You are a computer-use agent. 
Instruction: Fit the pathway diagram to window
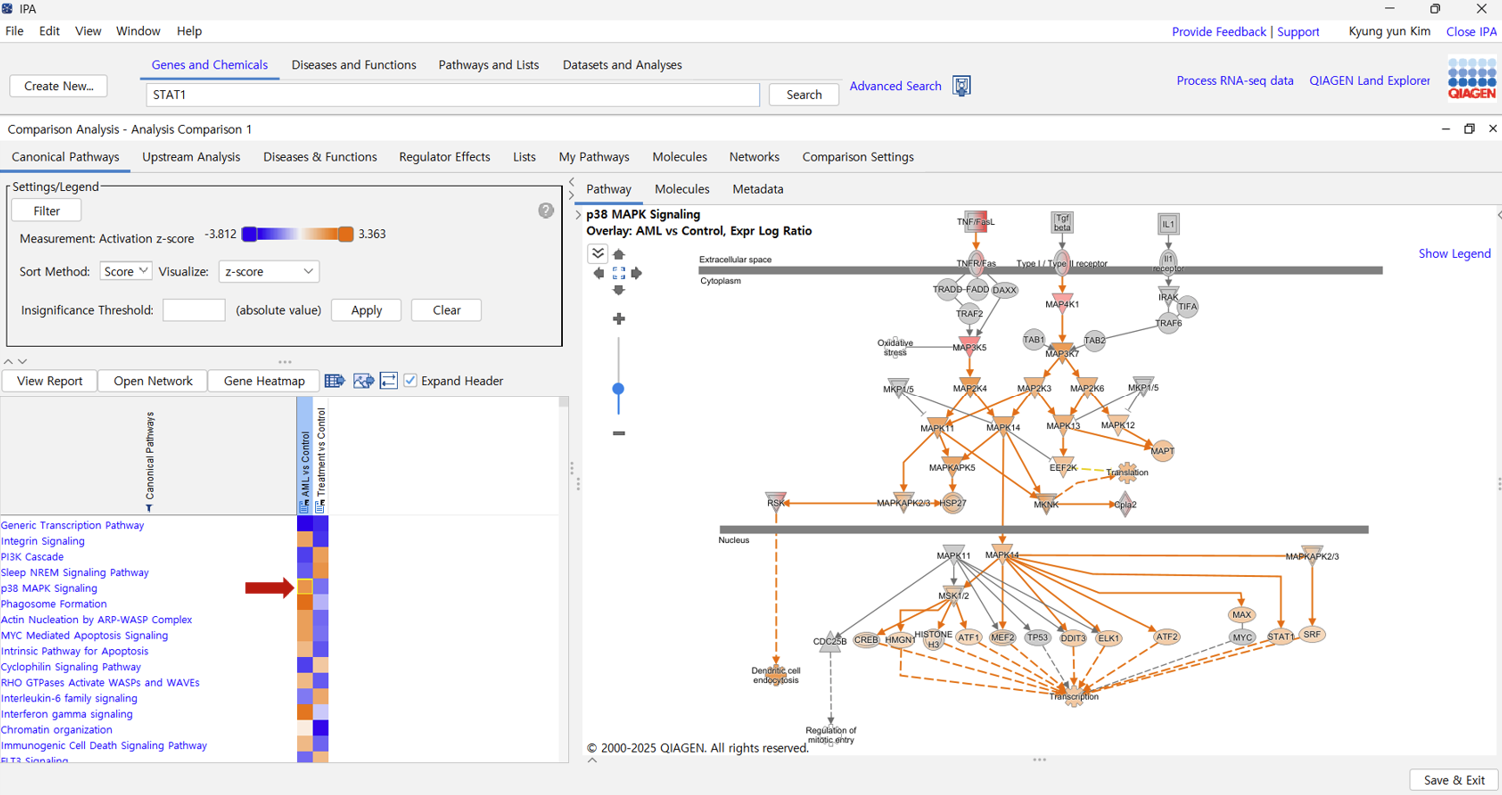point(618,273)
